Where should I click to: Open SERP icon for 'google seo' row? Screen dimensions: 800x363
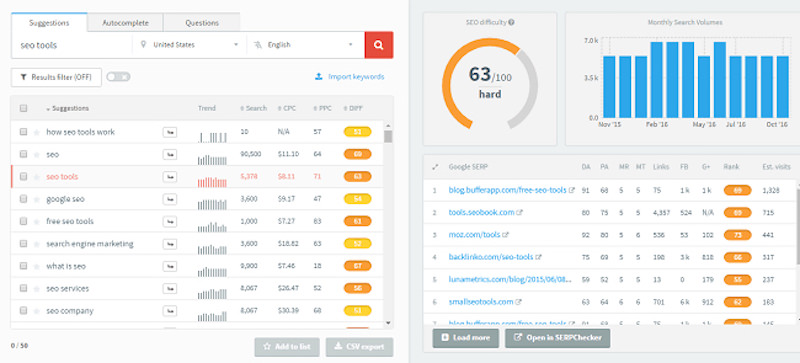pyautogui.click(x=169, y=199)
